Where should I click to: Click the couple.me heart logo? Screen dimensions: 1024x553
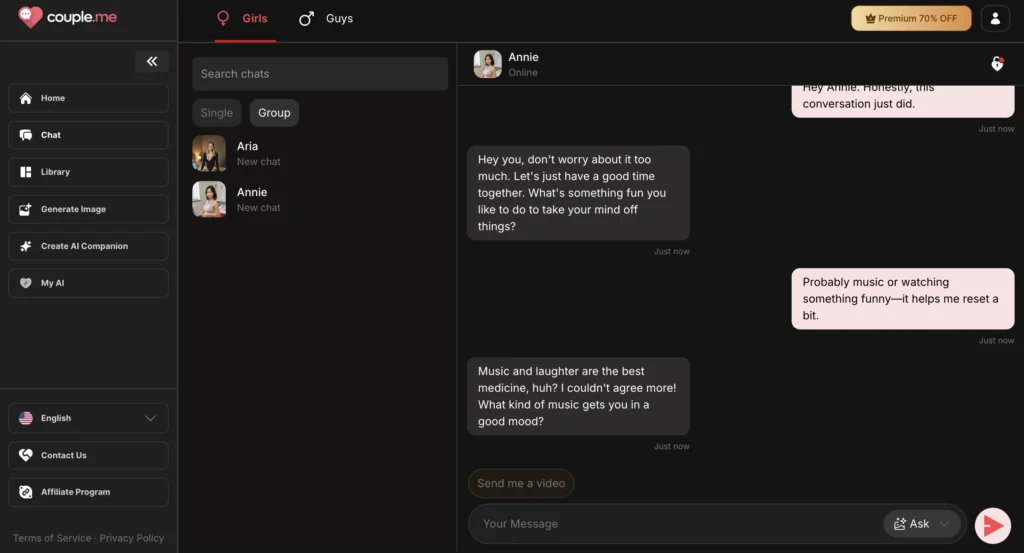pos(30,17)
